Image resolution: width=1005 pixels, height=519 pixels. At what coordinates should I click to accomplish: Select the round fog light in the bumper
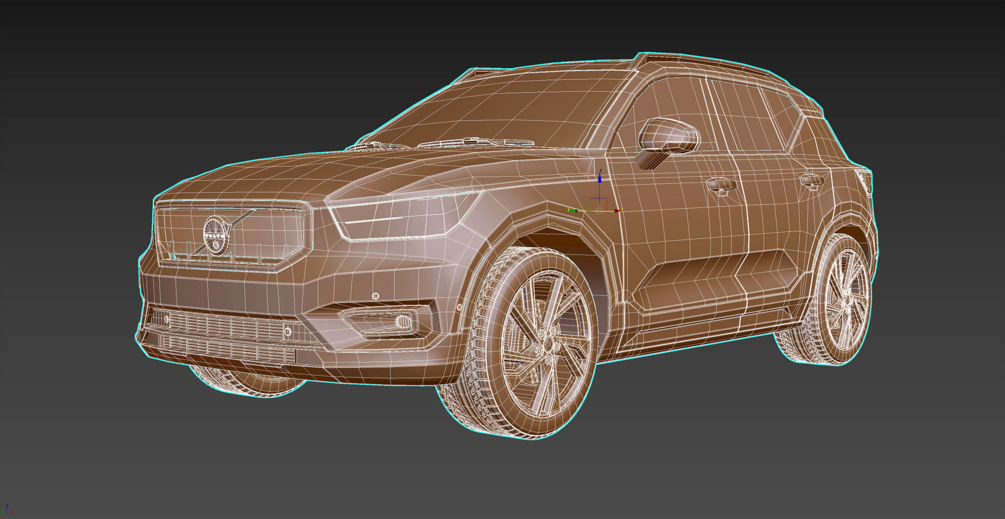[x=404, y=321]
